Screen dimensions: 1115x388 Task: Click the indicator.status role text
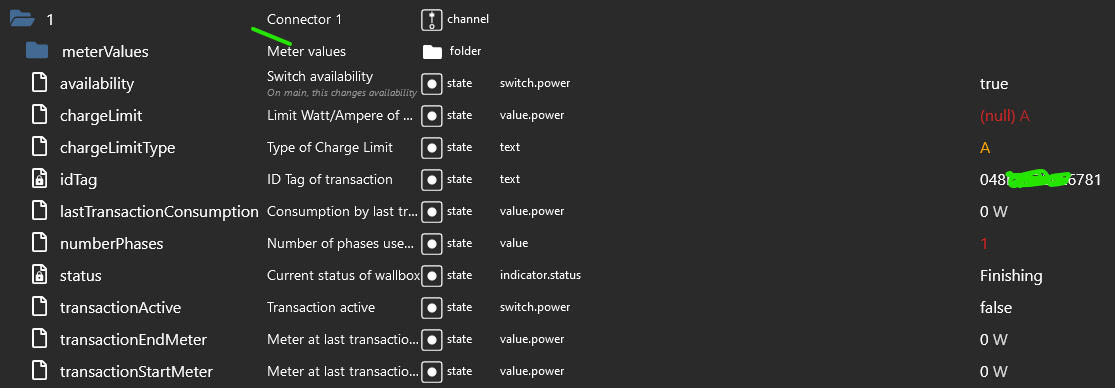pyautogui.click(x=540, y=275)
